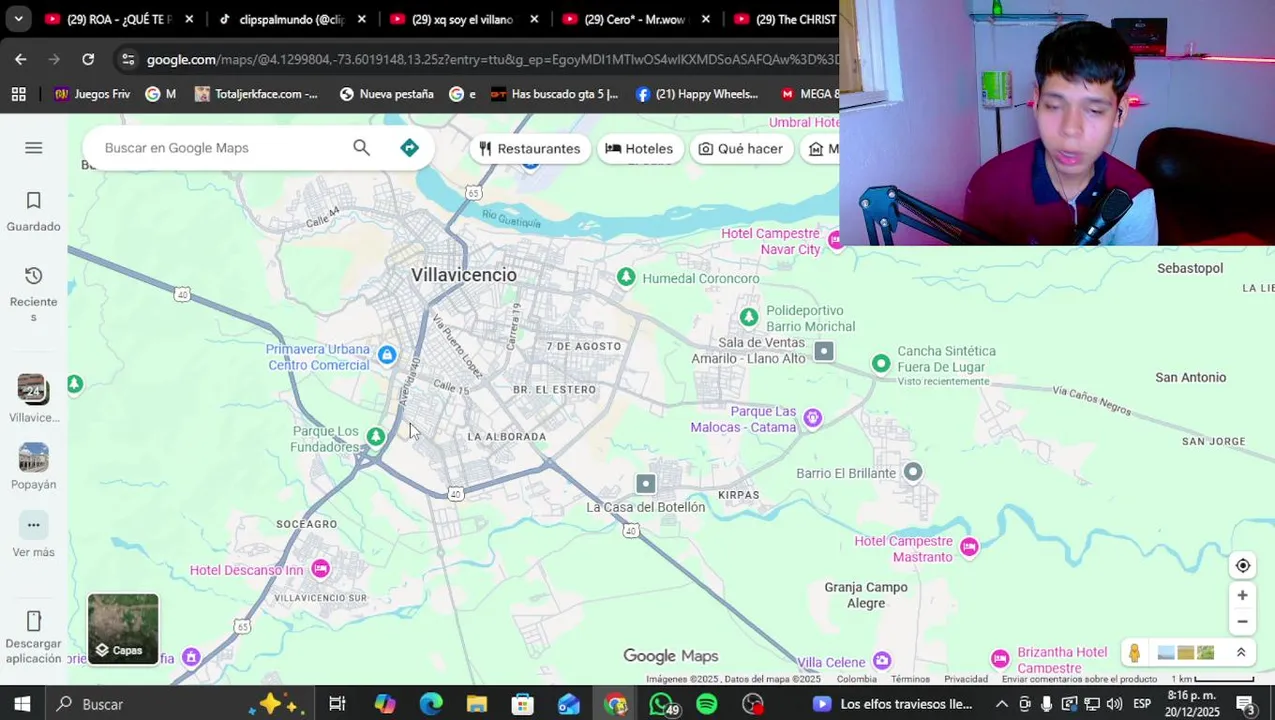Open the Popayán recent place thumbnail
The height and width of the screenshot is (720, 1275).
pyautogui.click(x=33, y=458)
